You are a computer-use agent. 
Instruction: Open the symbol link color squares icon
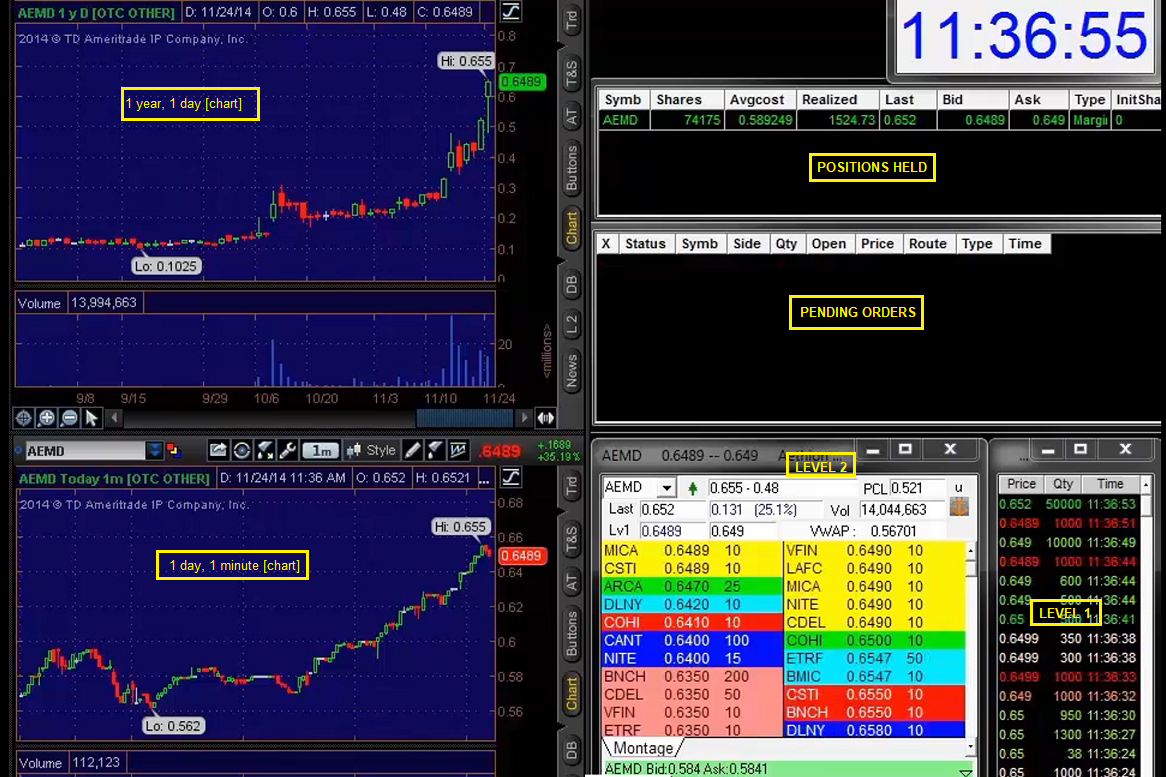174,450
